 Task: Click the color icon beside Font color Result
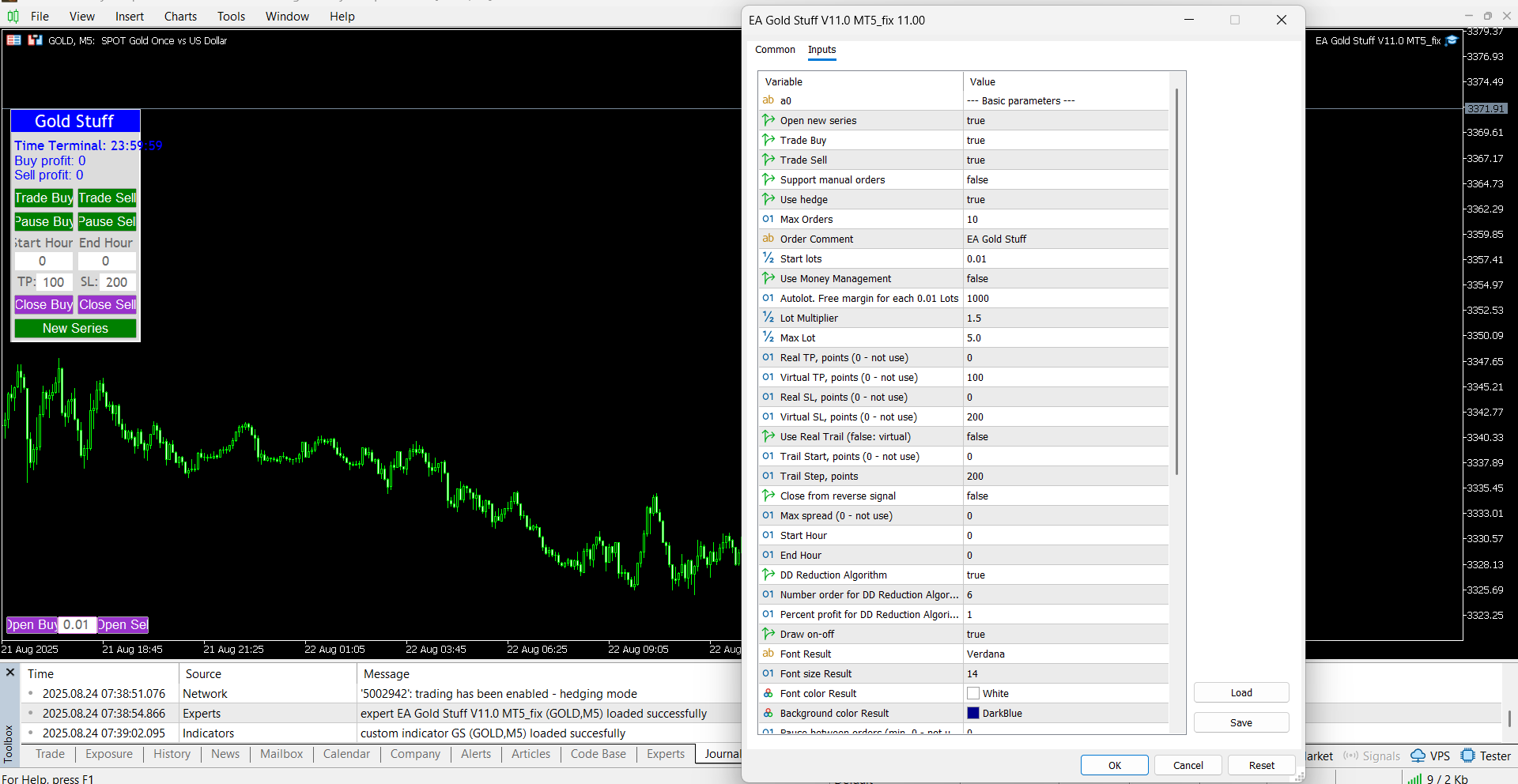pyautogui.click(x=768, y=693)
